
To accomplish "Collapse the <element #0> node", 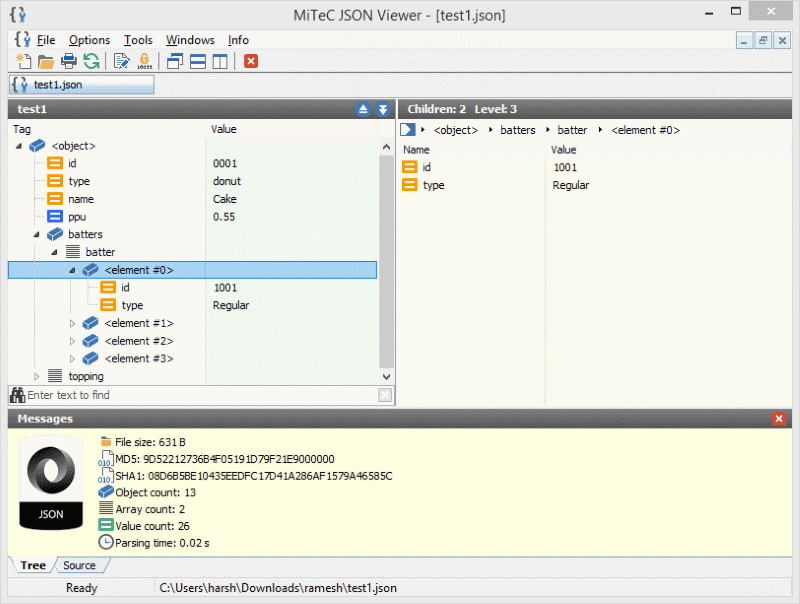I will (72, 270).
